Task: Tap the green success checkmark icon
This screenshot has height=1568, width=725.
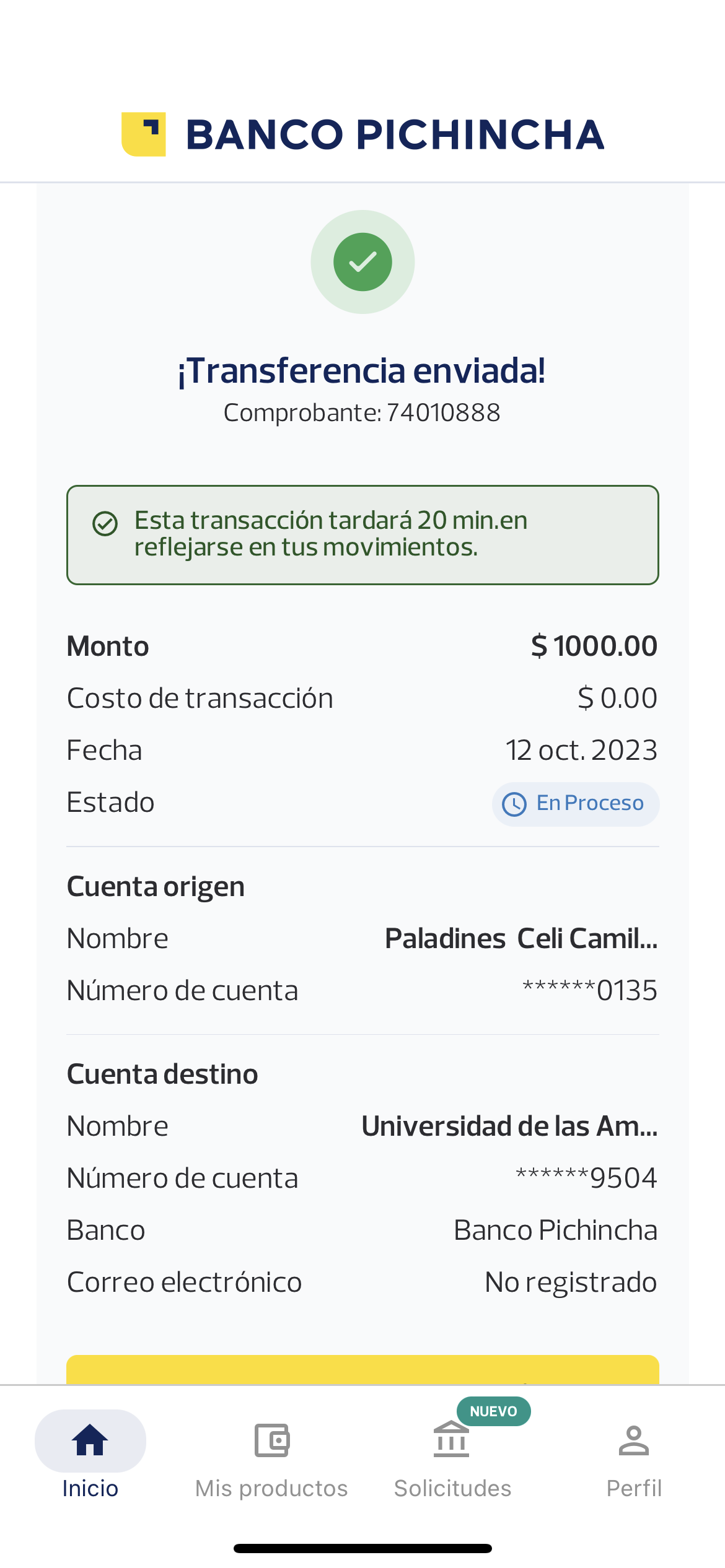Action: pos(362,262)
